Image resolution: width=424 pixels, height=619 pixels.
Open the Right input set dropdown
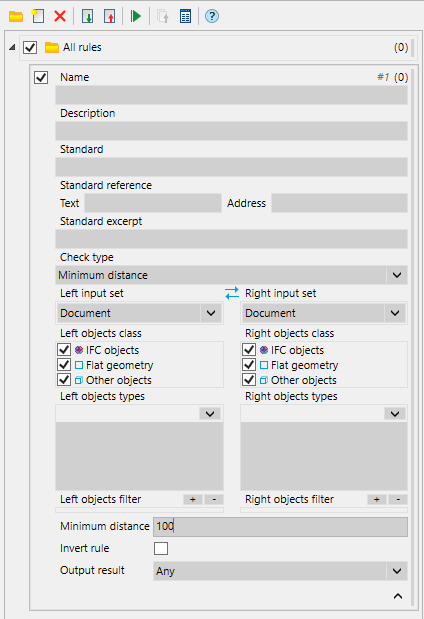click(x=395, y=313)
